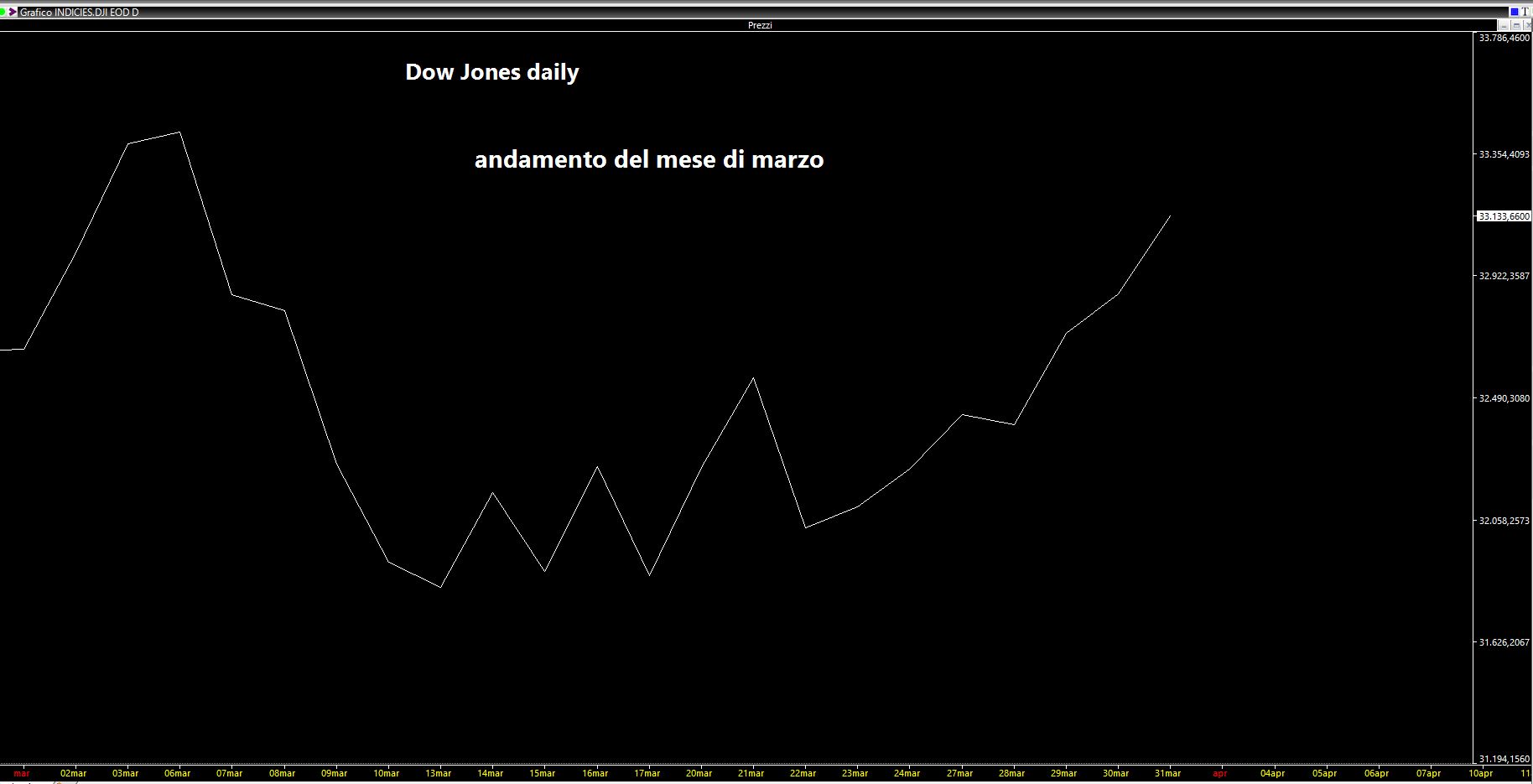Click the 29mar date on time axis
Viewport: 1533px width, 784px height.
coord(1064,774)
